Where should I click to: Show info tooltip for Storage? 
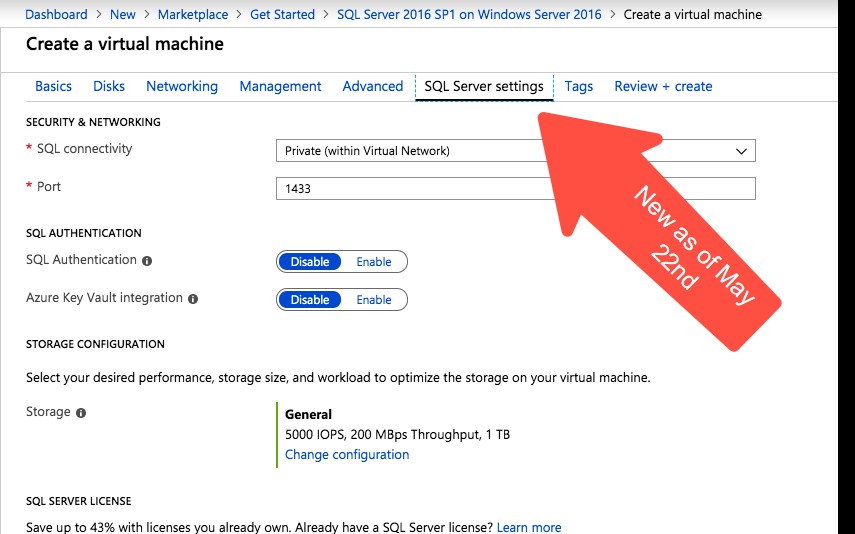[81, 413]
